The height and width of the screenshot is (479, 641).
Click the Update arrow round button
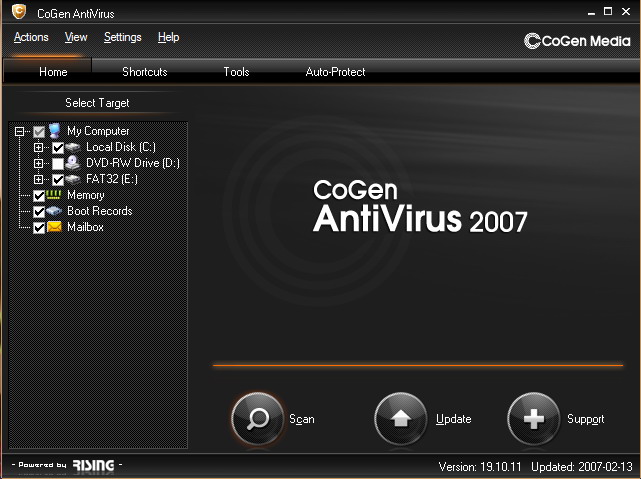[x=401, y=419]
